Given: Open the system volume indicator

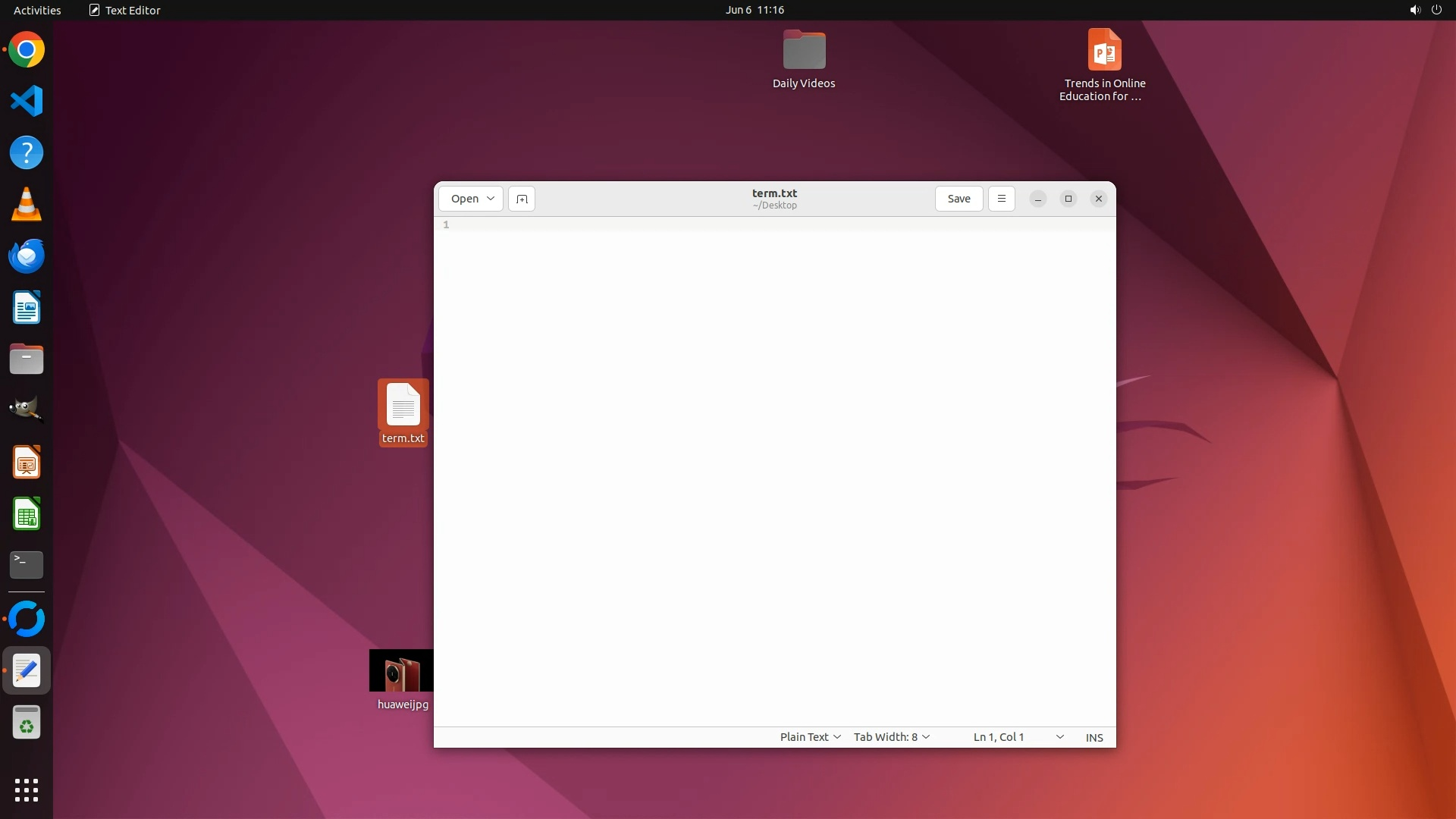Looking at the screenshot, I should point(1414,10).
